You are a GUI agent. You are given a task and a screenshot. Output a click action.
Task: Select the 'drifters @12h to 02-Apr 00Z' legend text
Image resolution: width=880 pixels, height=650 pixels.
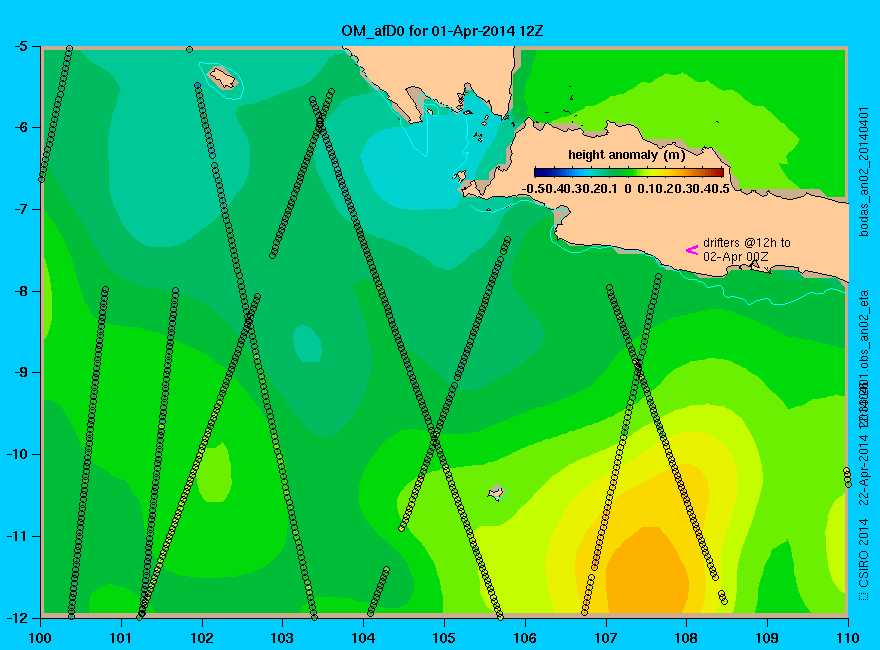click(746, 250)
